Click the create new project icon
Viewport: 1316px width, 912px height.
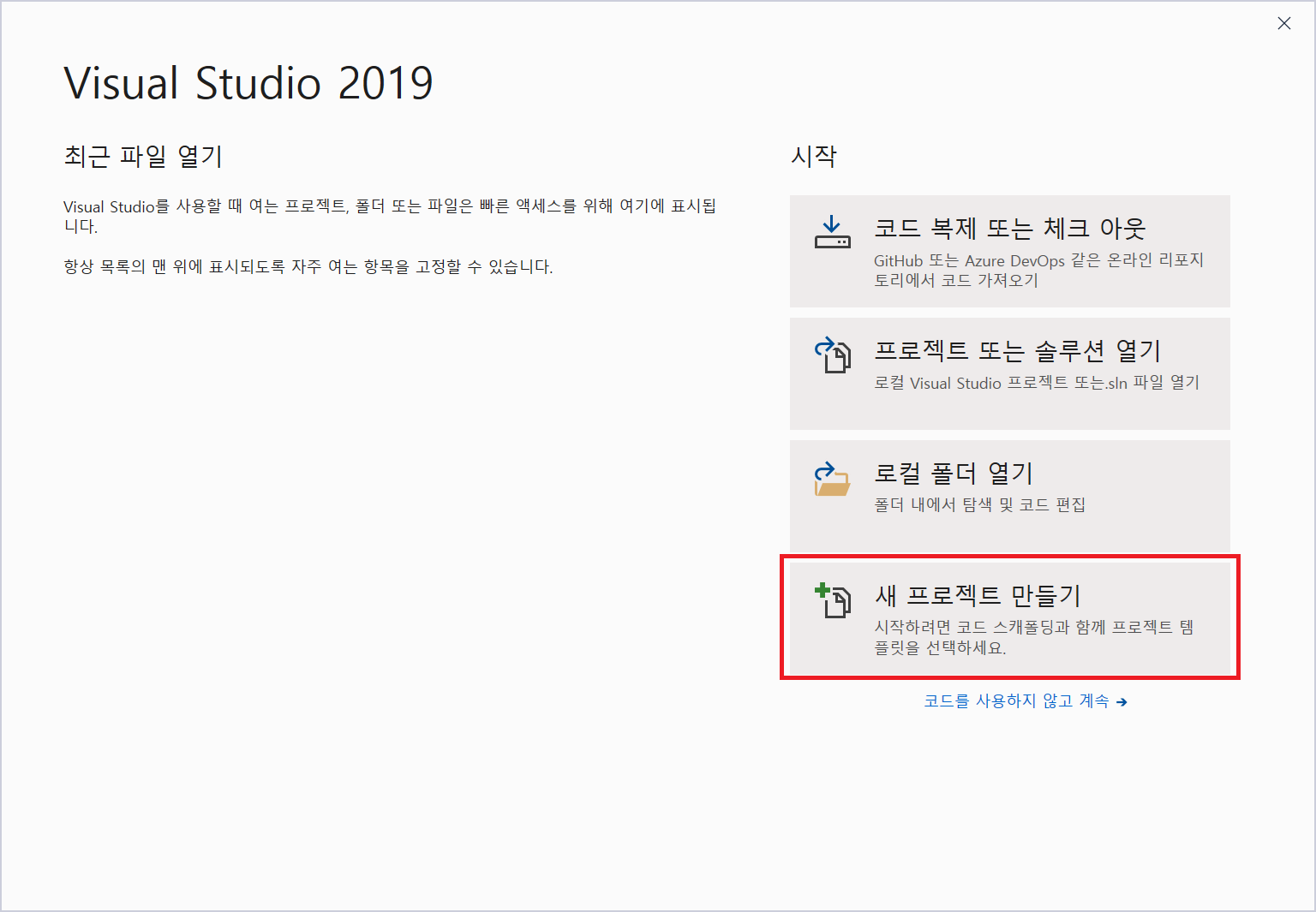coord(832,600)
